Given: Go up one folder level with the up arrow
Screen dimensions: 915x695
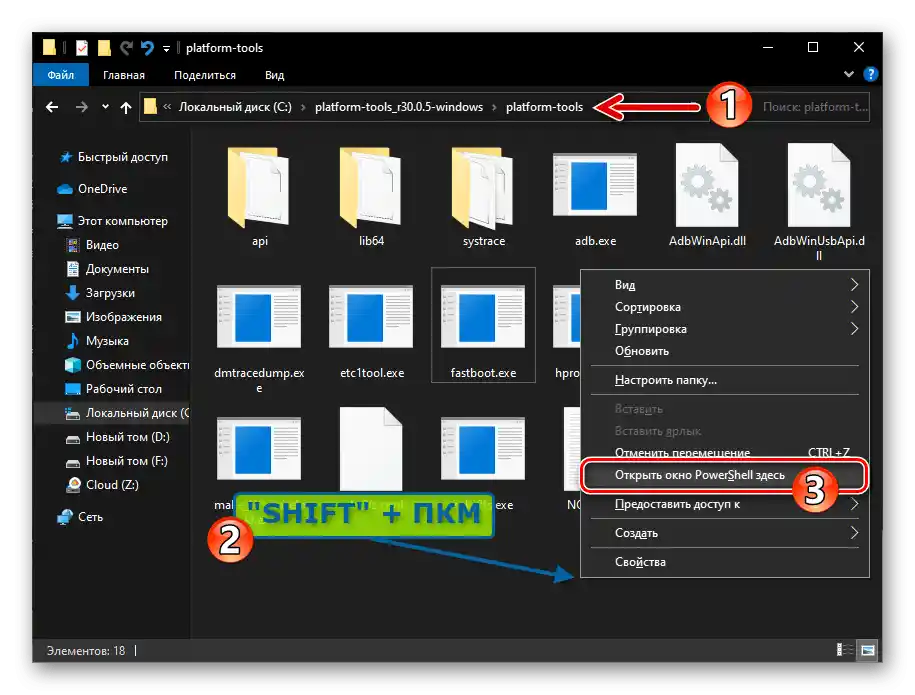Looking at the screenshot, I should (126, 107).
